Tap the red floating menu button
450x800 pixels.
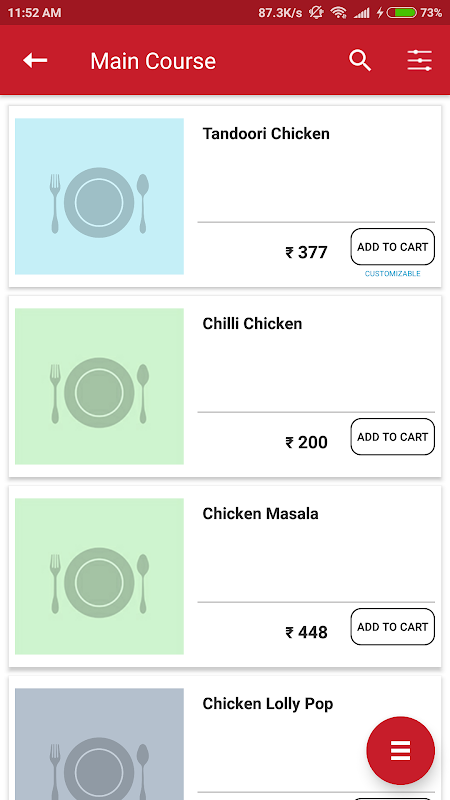pos(401,751)
